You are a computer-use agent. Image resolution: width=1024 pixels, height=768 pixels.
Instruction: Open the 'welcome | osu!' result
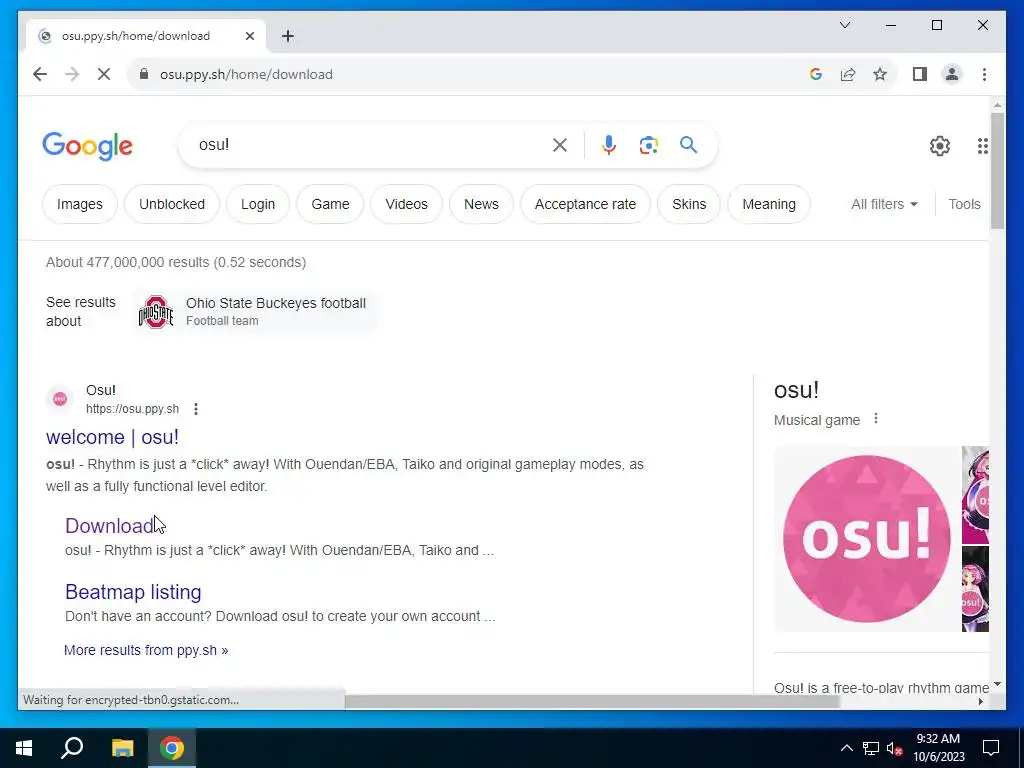pyautogui.click(x=112, y=437)
